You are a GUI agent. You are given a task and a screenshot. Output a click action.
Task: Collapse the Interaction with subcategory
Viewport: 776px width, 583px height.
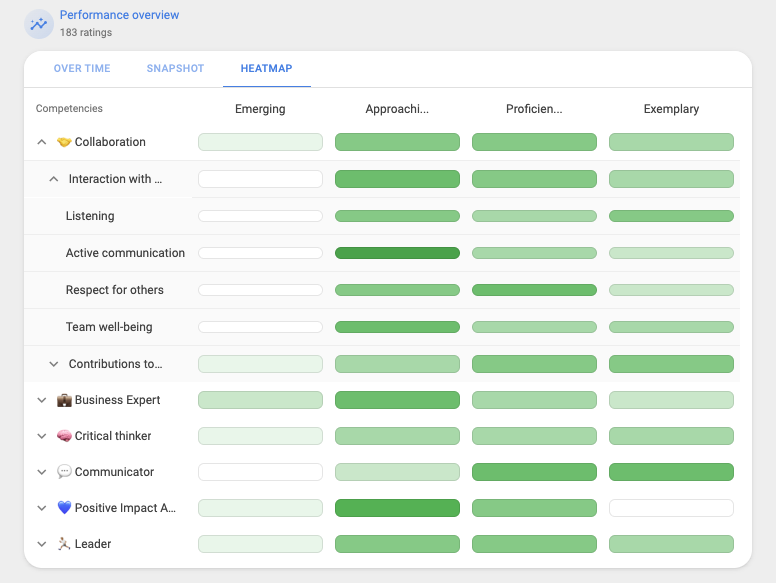point(54,179)
